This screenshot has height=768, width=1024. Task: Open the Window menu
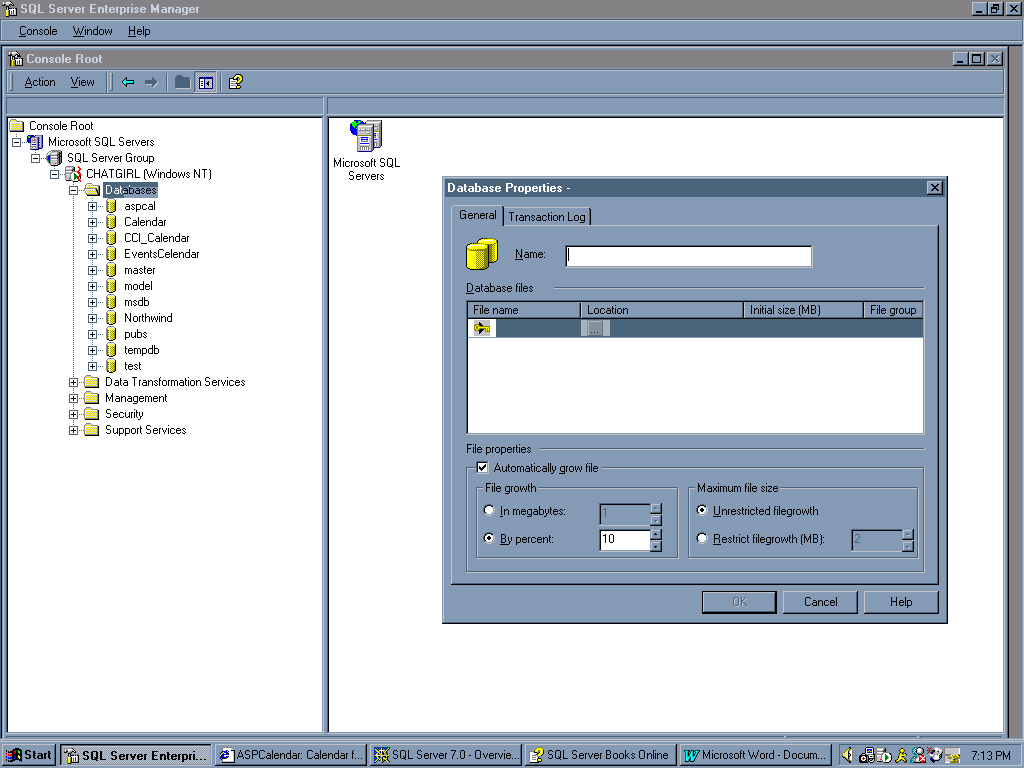[x=92, y=31]
